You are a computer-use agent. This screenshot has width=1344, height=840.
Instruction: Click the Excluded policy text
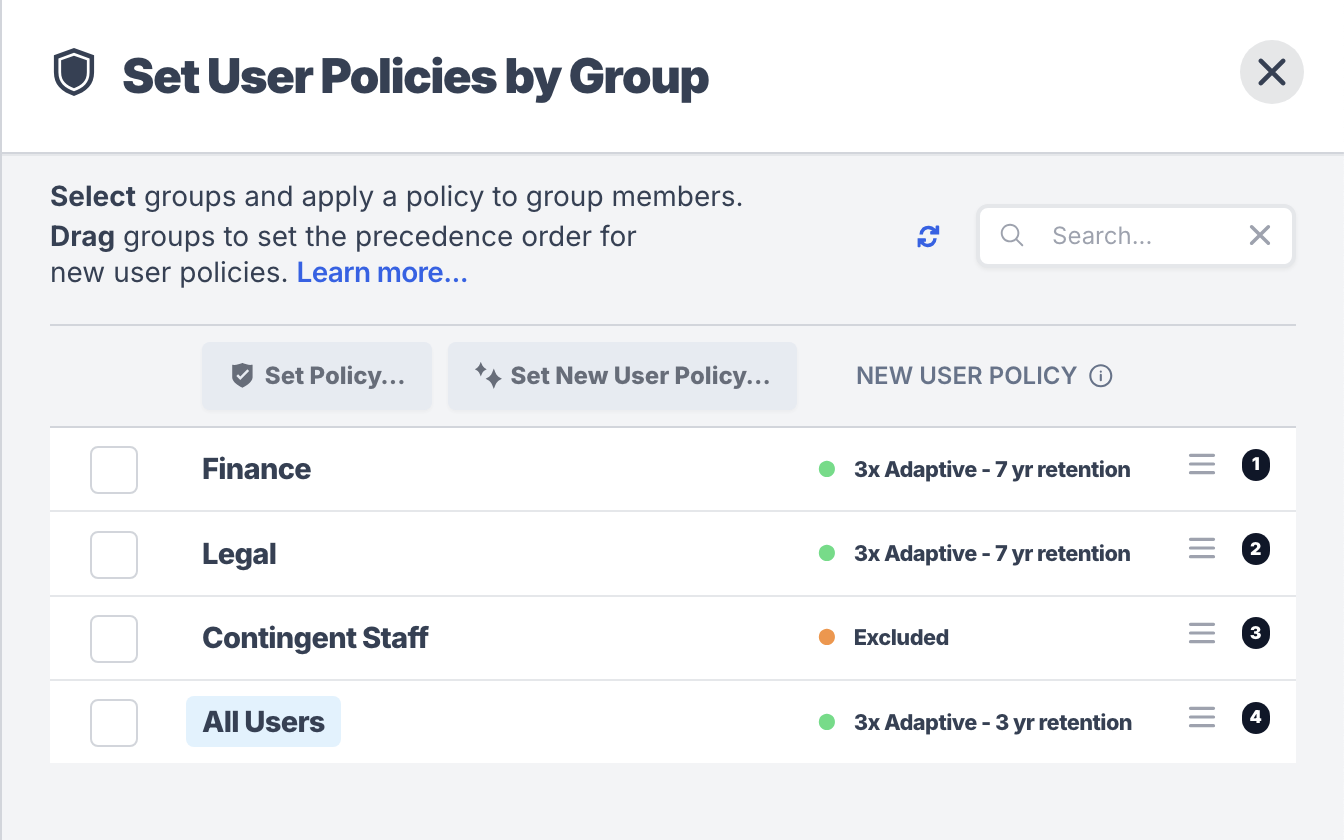[901, 638]
